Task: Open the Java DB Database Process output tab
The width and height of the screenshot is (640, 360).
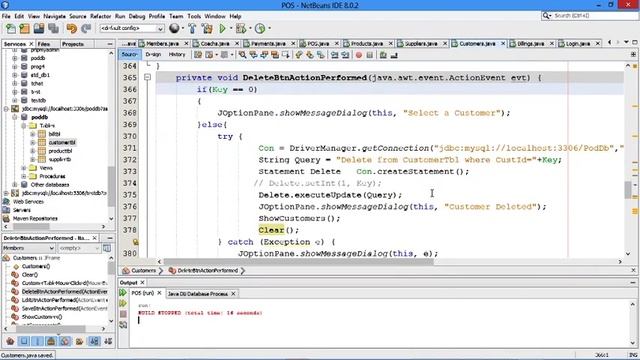Action: pyautogui.click(x=198, y=293)
